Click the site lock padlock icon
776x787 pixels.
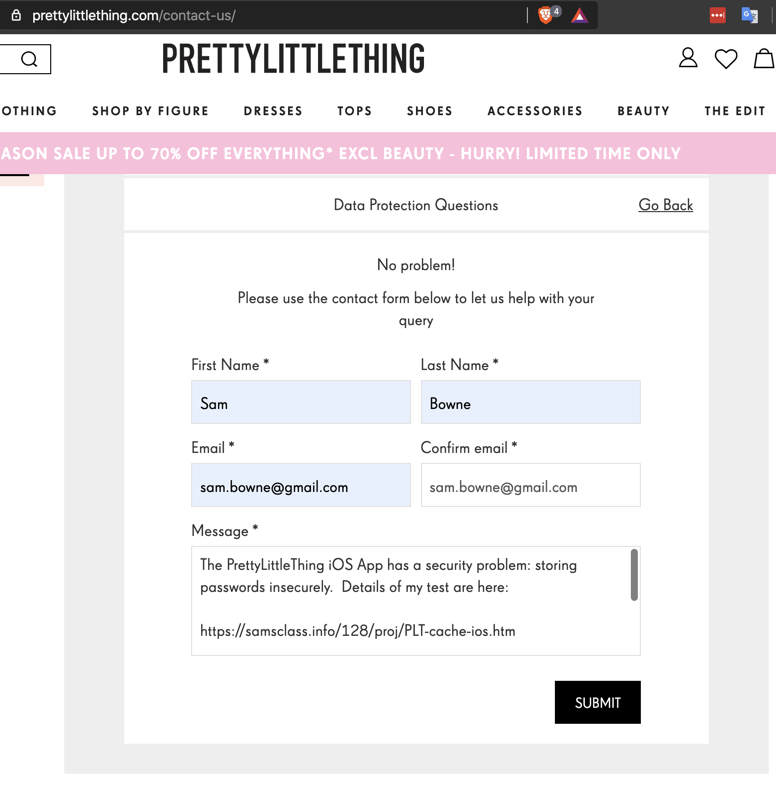15,16
